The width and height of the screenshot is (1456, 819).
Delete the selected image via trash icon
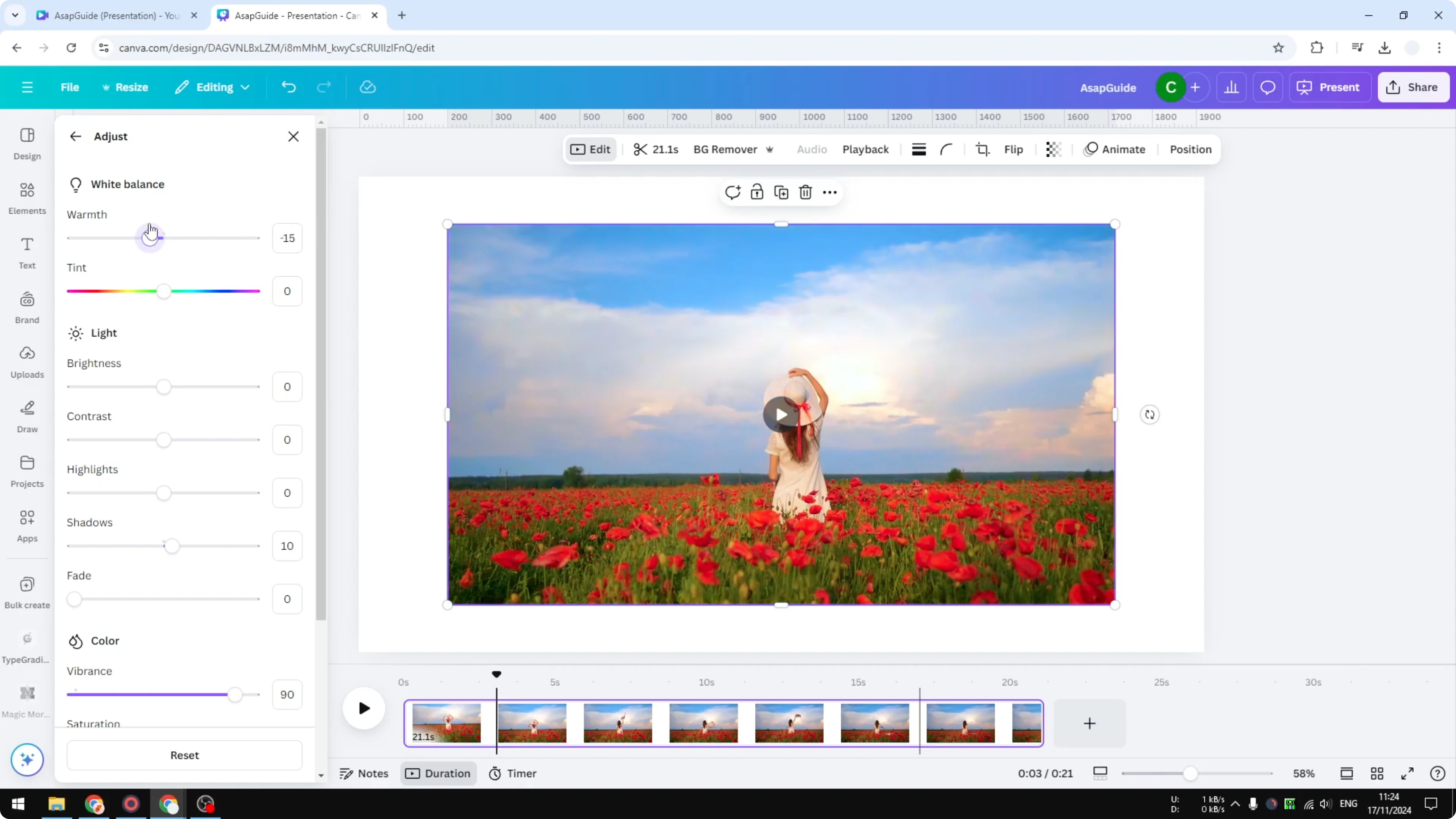(x=805, y=192)
